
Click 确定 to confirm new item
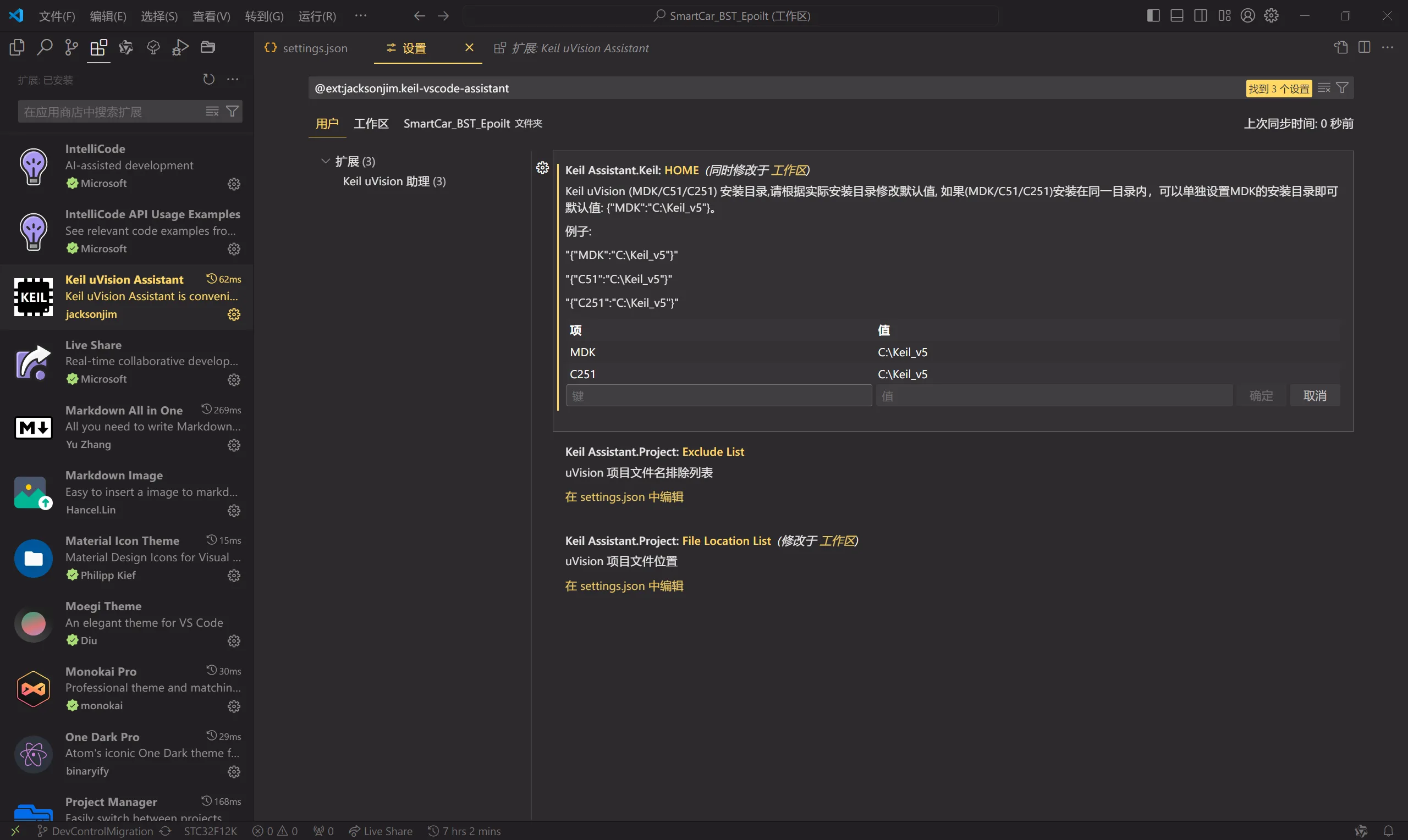pyautogui.click(x=1261, y=396)
